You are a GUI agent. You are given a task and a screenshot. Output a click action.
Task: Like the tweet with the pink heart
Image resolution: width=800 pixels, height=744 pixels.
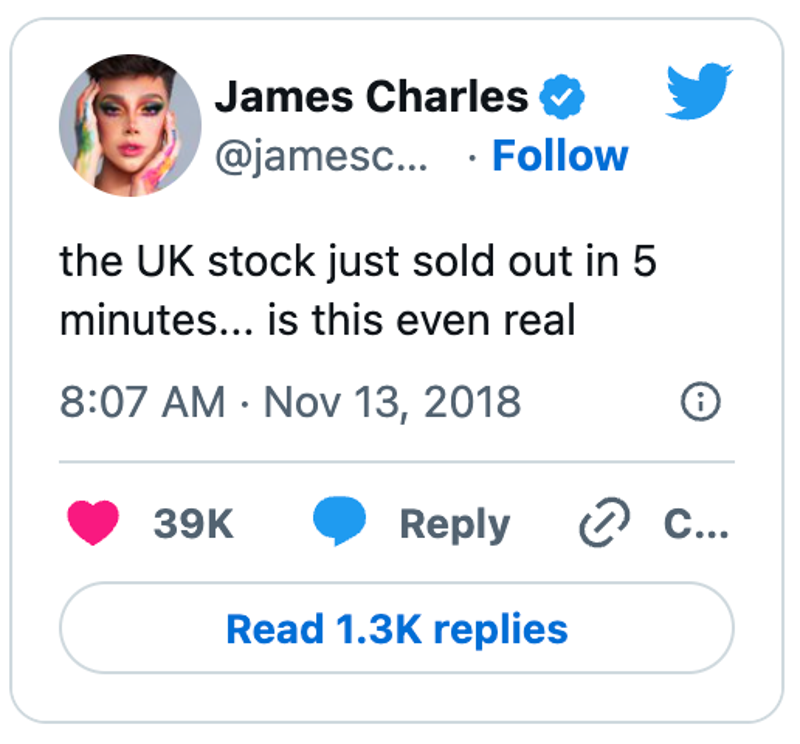point(93,523)
